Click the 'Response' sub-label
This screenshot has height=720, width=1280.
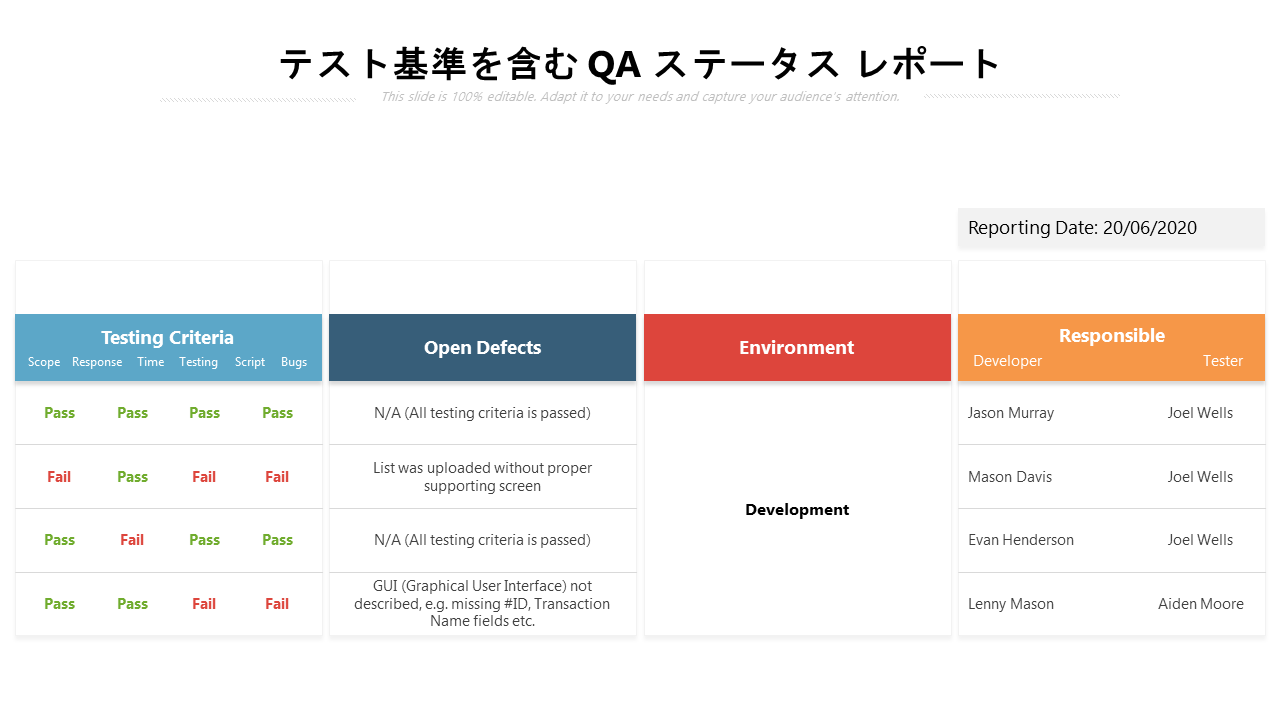pos(97,362)
